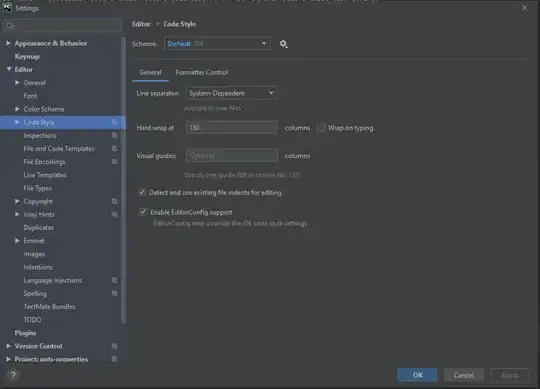This screenshot has width=540, height=389.
Task: Toggle Enable EditorConfig support checkbox
Action: coord(143,212)
